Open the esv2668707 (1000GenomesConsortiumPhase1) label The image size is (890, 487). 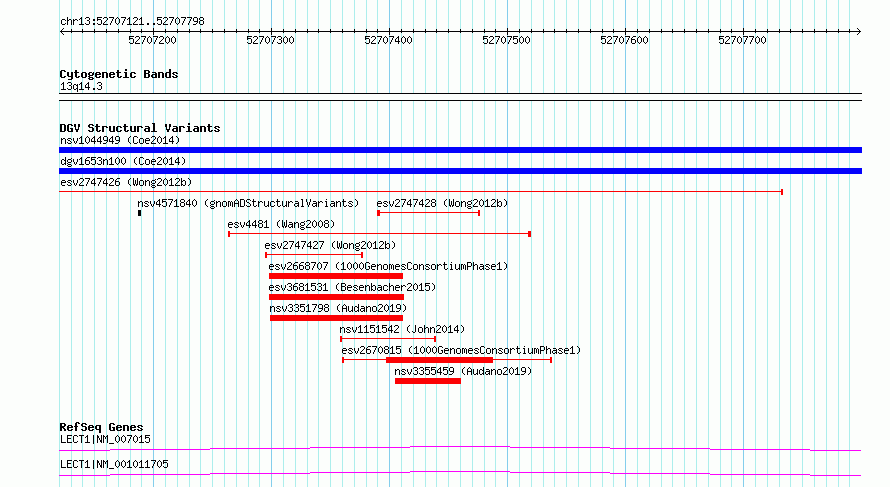coord(388,266)
